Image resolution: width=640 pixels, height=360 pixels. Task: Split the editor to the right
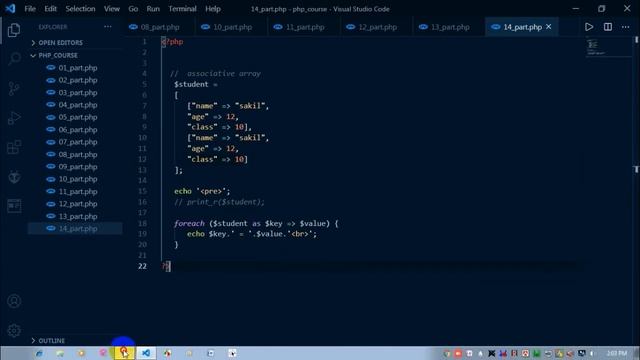point(608,27)
